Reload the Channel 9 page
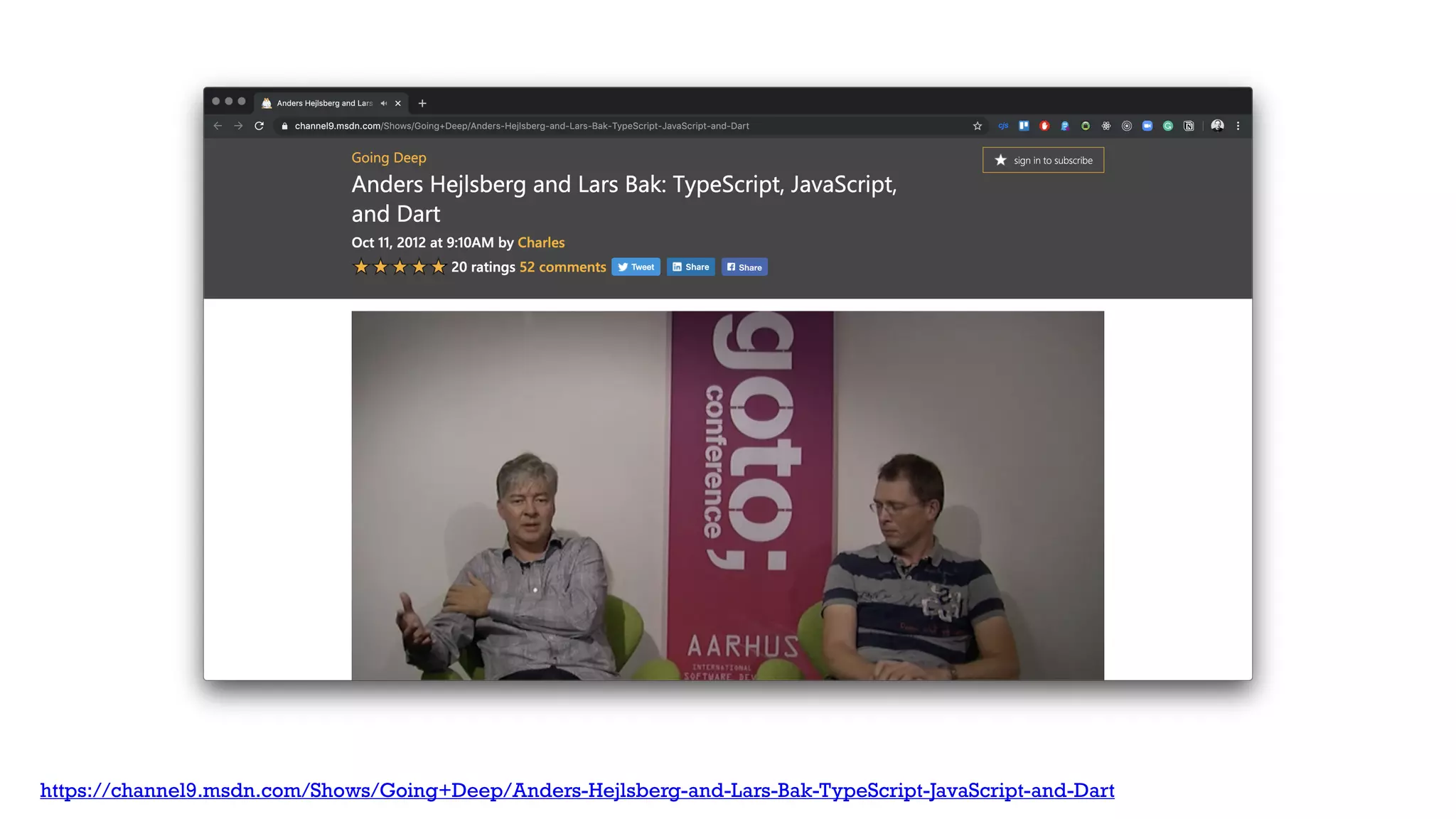The image size is (1456, 819). (x=259, y=126)
